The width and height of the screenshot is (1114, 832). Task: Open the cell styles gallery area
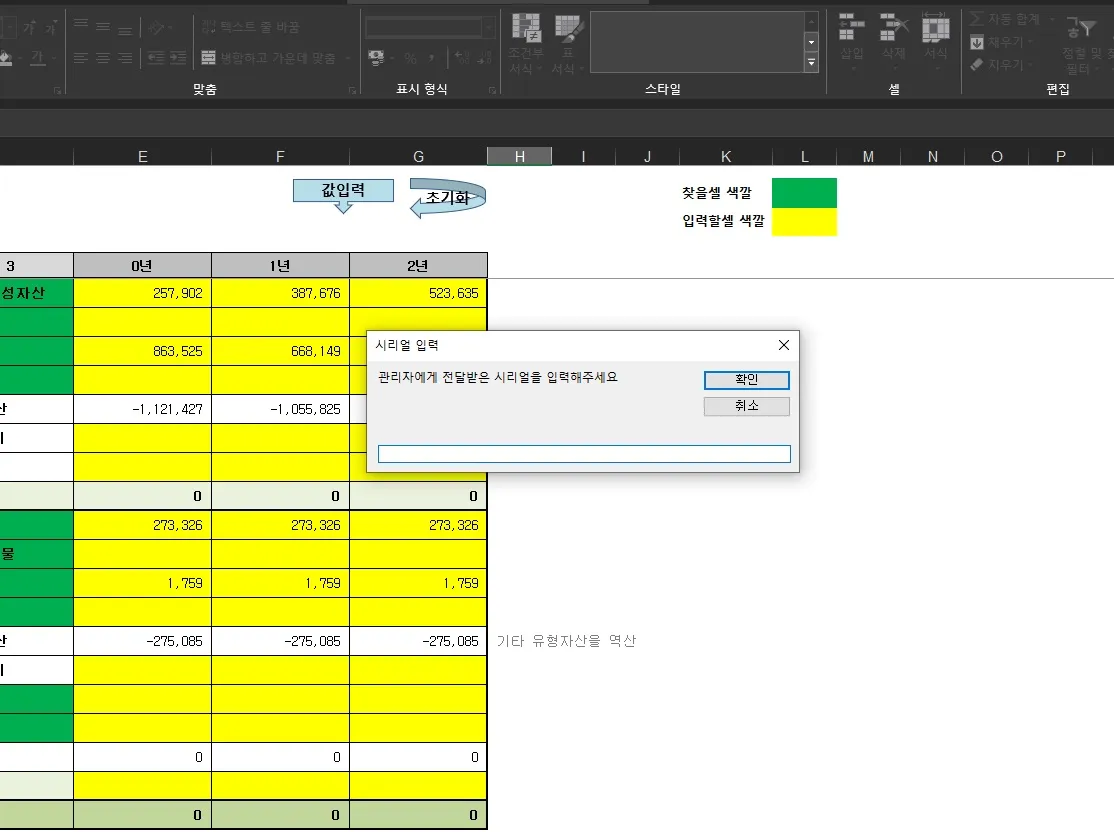click(x=697, y=42)
